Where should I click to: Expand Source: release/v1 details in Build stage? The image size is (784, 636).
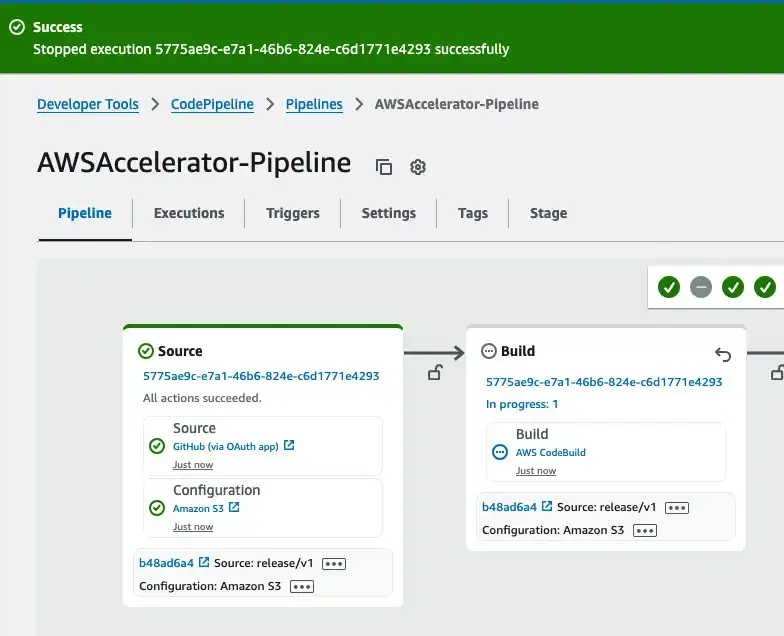[677, 508]
